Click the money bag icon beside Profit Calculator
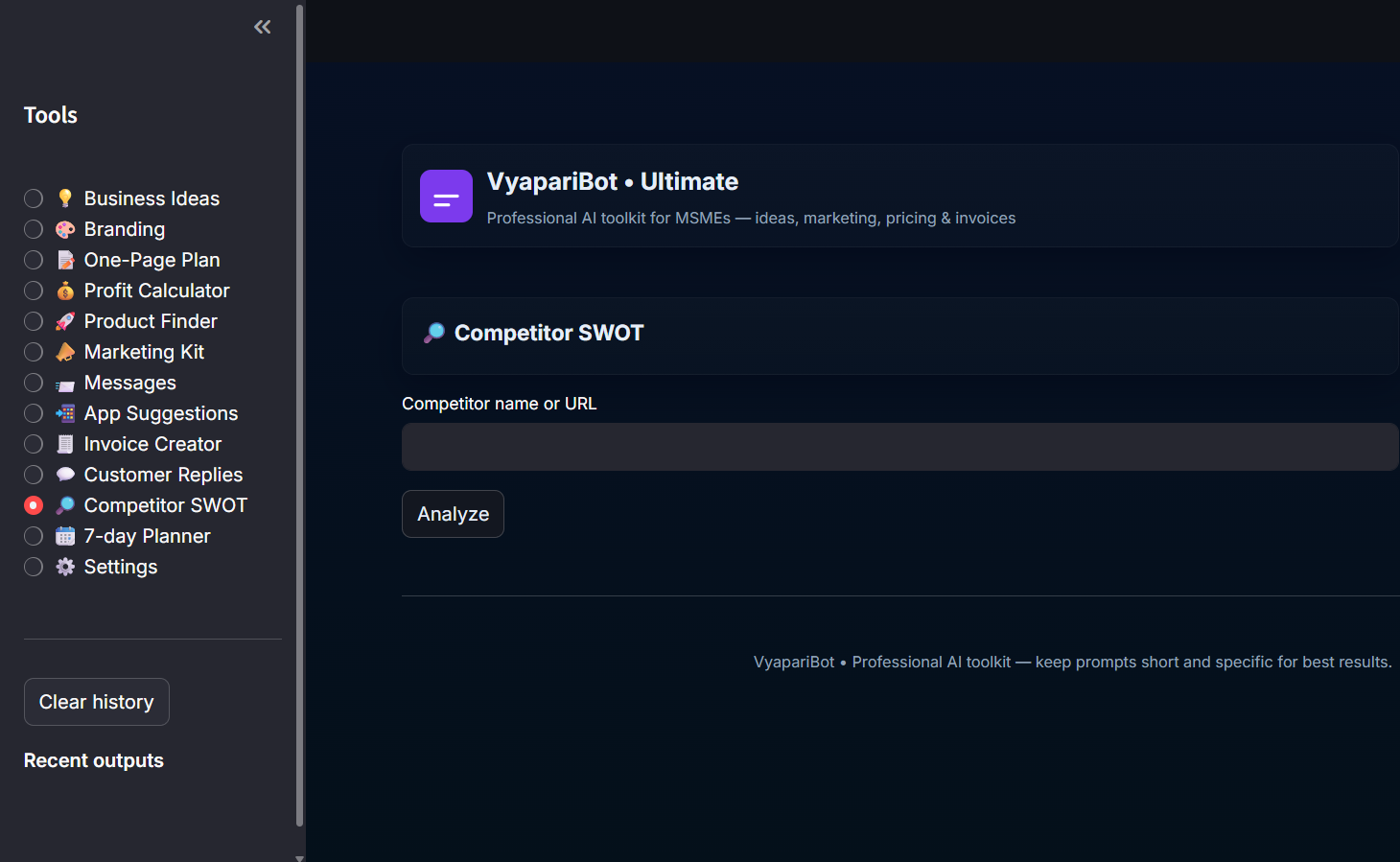This screenshot has height=862, width=1400. [x=65, y=291]
